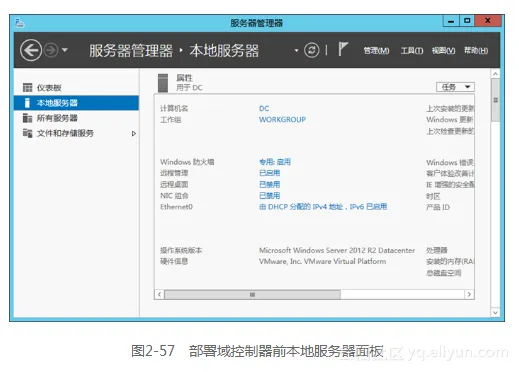Click the 计算机名 label
The width and height of the screenshot is (519, 372).
click(x=174, y=108)
